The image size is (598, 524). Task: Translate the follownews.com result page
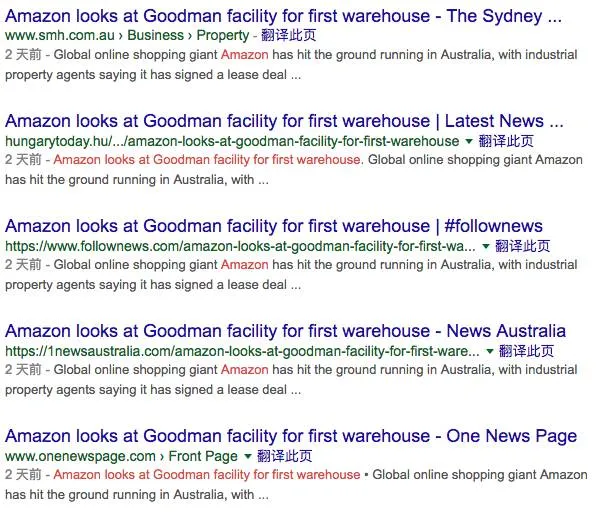tap(522, 246)
